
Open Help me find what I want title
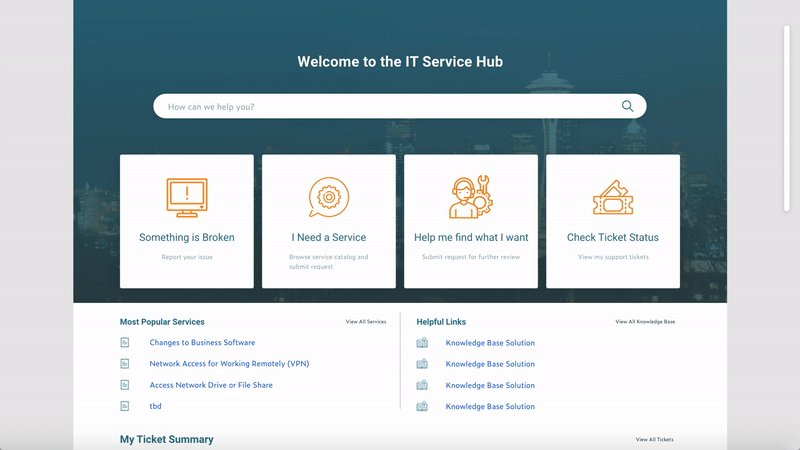[471, 237]
